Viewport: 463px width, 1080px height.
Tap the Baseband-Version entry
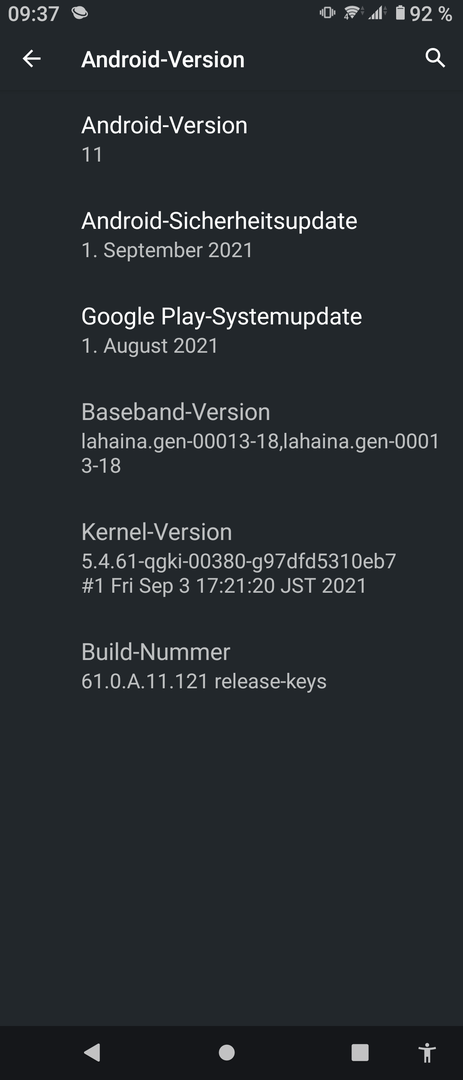232,438
